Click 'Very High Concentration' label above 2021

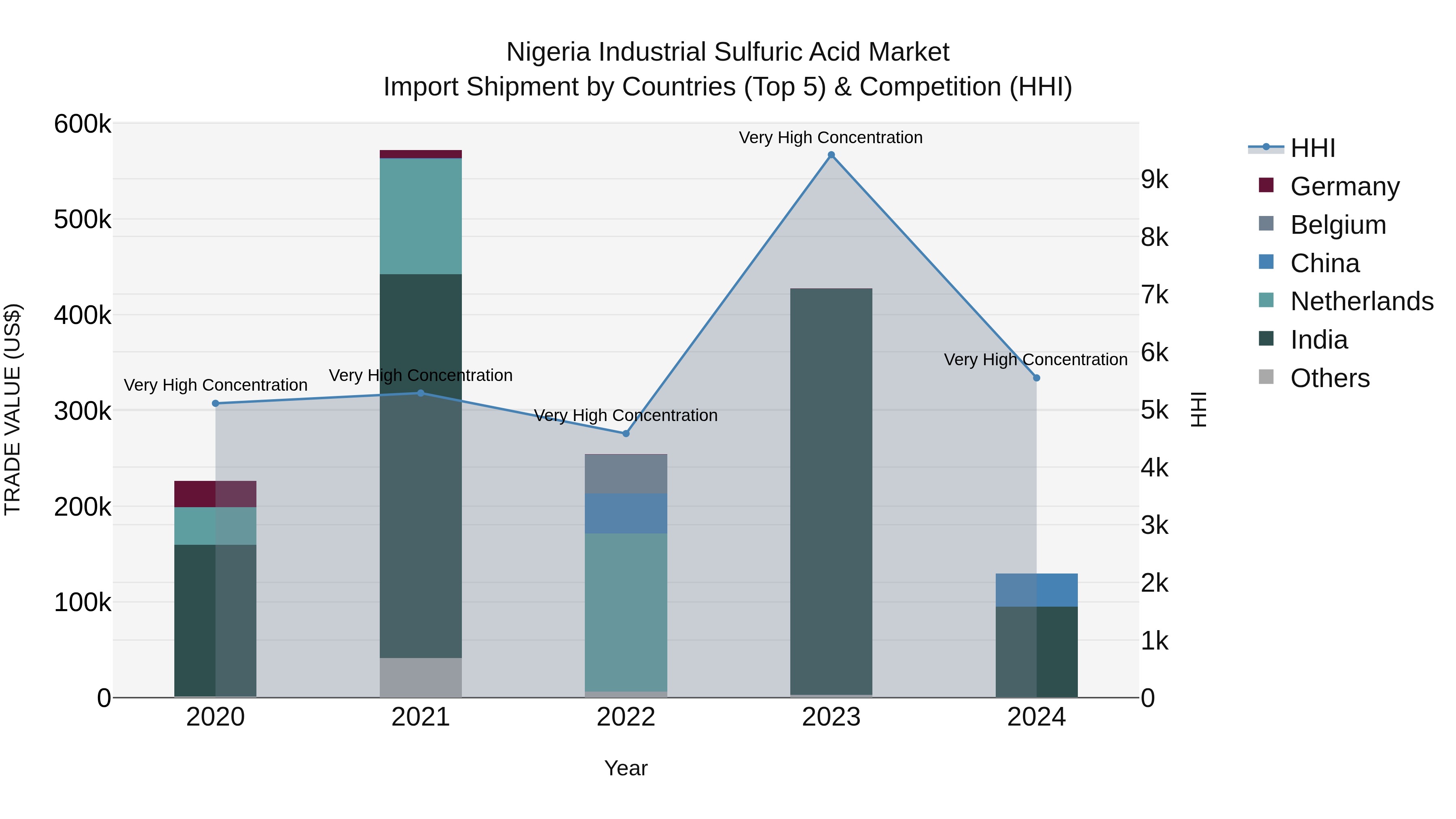click(x=421, y=375)
